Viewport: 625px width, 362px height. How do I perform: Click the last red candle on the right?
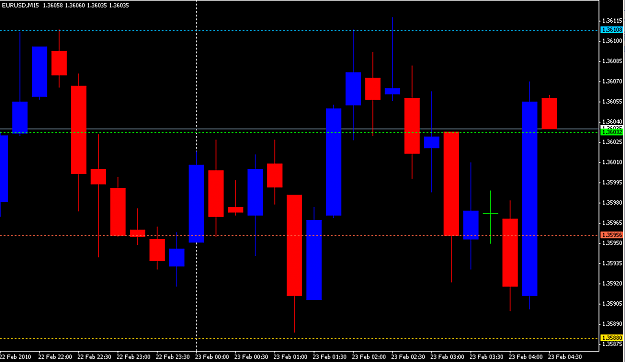coord(549,113)
